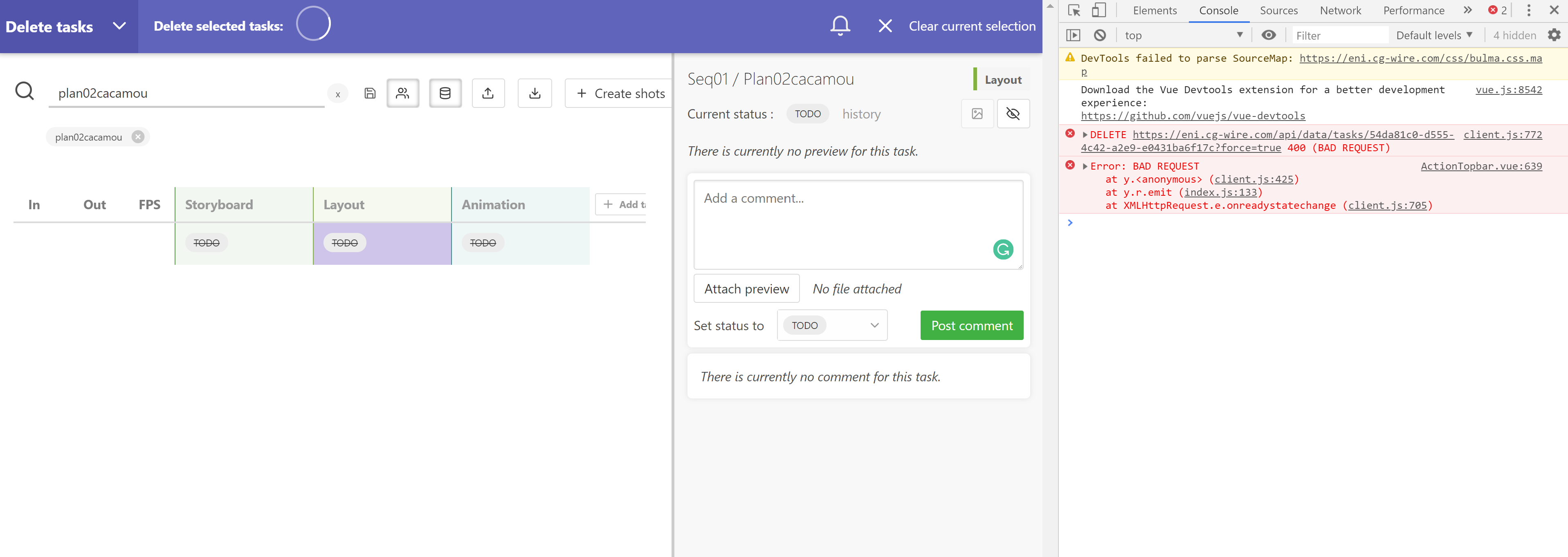Remove the plan02cacamou saved filter tag
Image resolution: width=1568 pixels, height=557 pixels.
pos(138,137)
